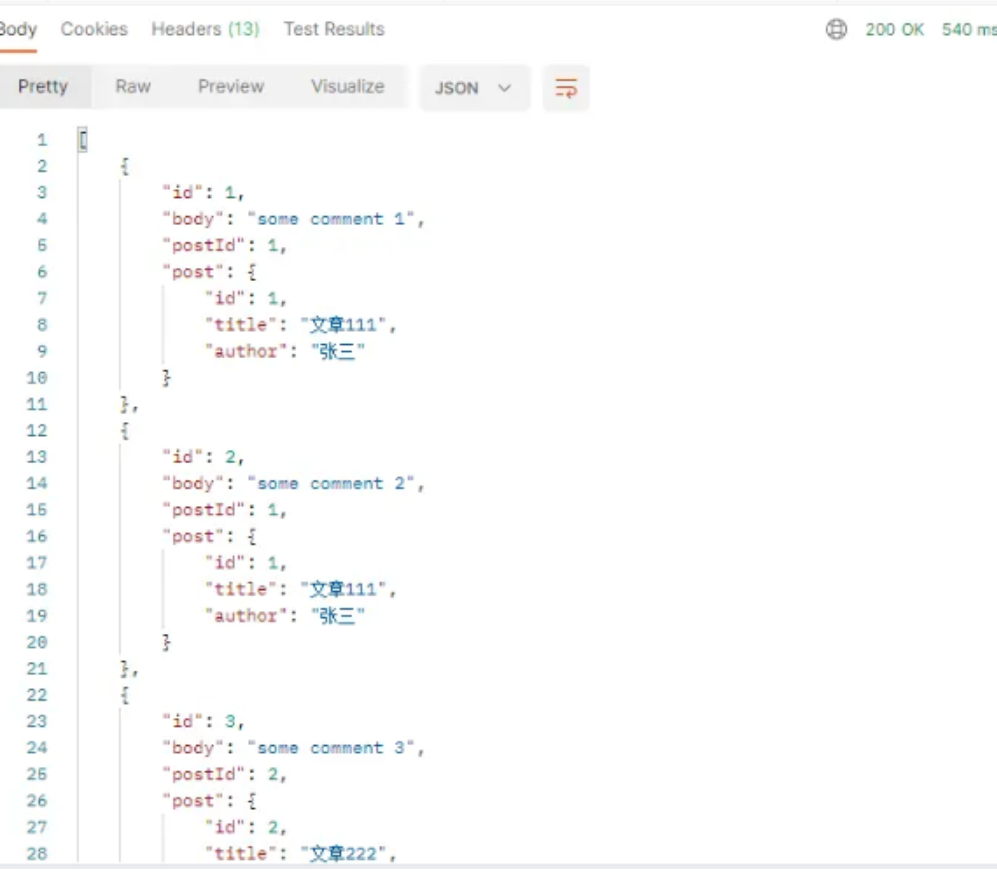Image resolution: width=997 pixels, height=894 pixels.
Task: Click the "title" key on line 28
Action: (240, 853)
